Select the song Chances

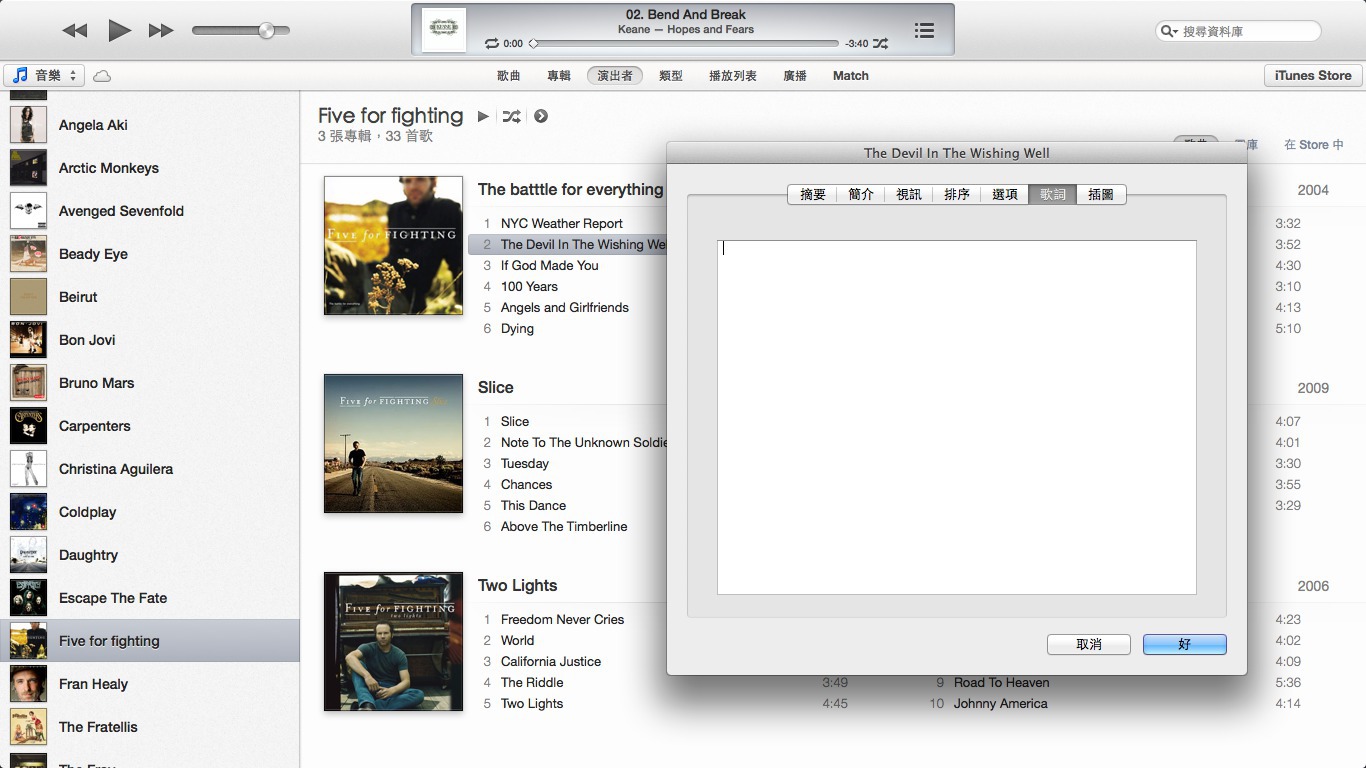(526, 485)
